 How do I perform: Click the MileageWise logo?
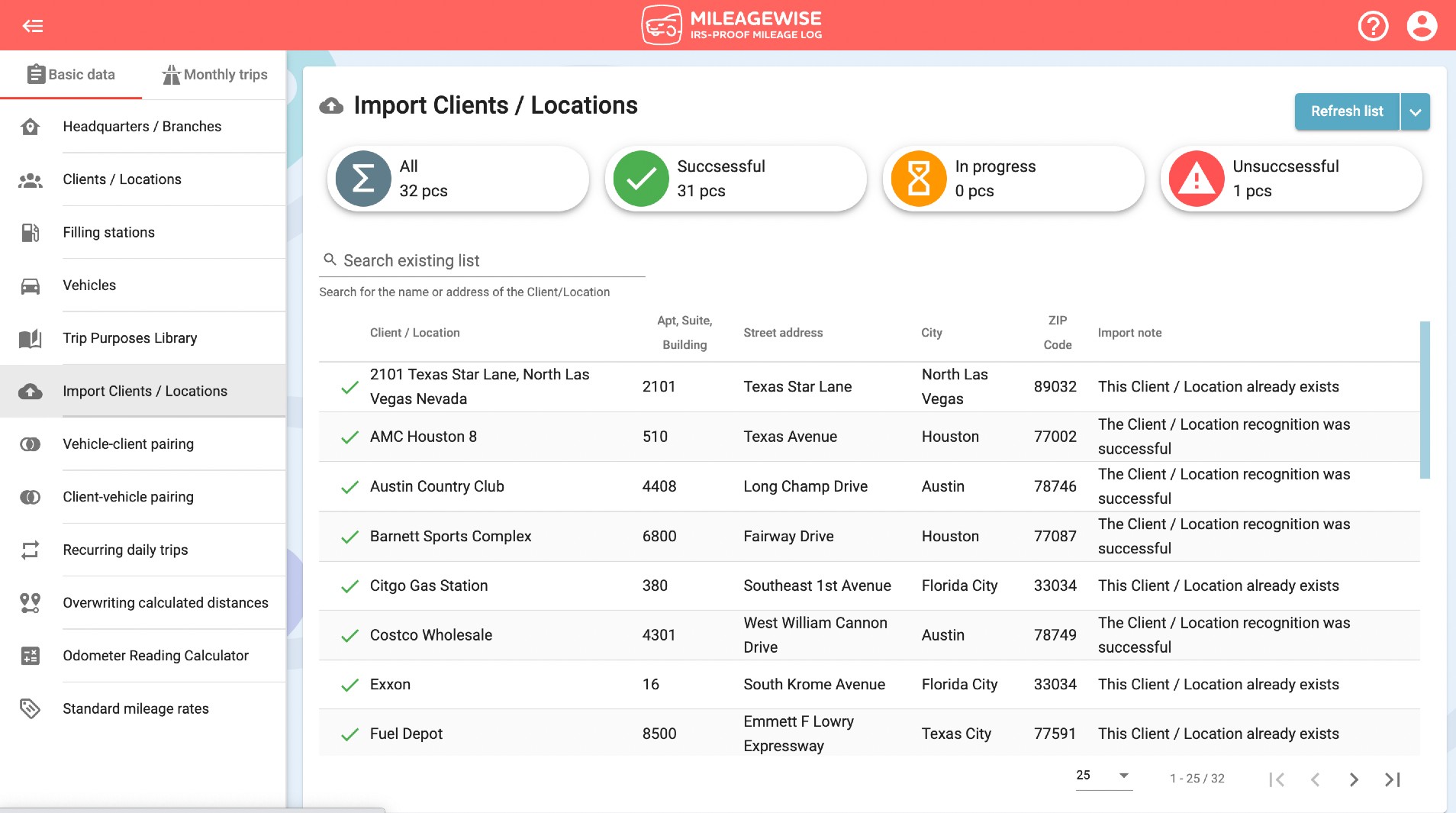pos(731,25)
